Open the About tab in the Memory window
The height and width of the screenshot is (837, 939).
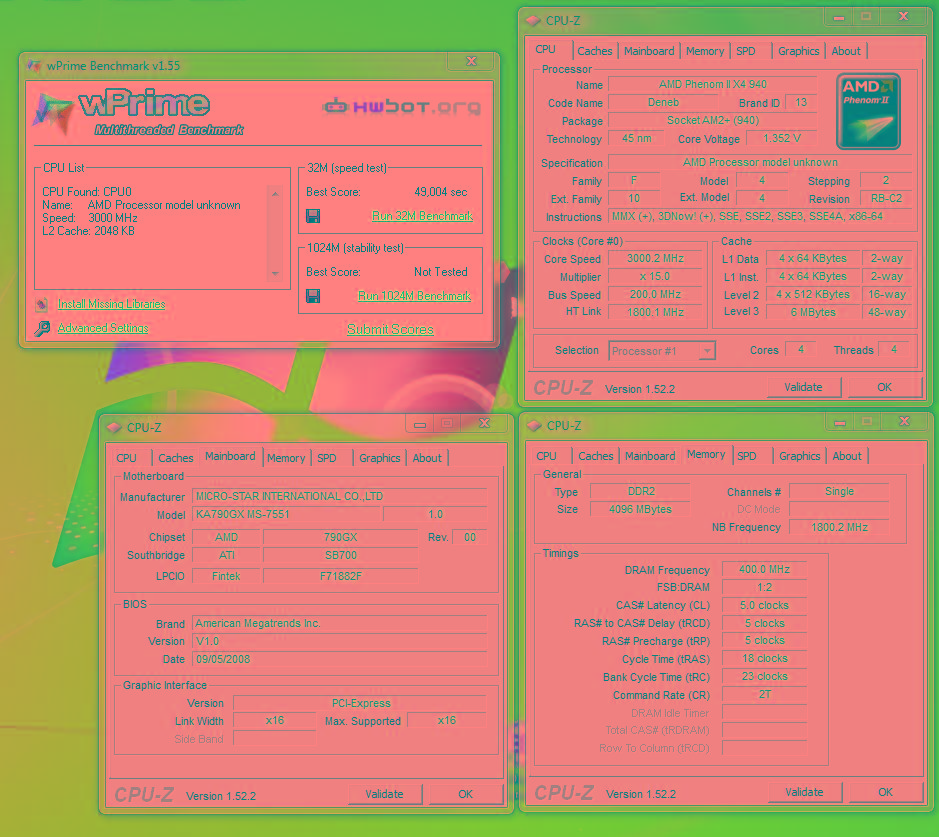point(847,456)
